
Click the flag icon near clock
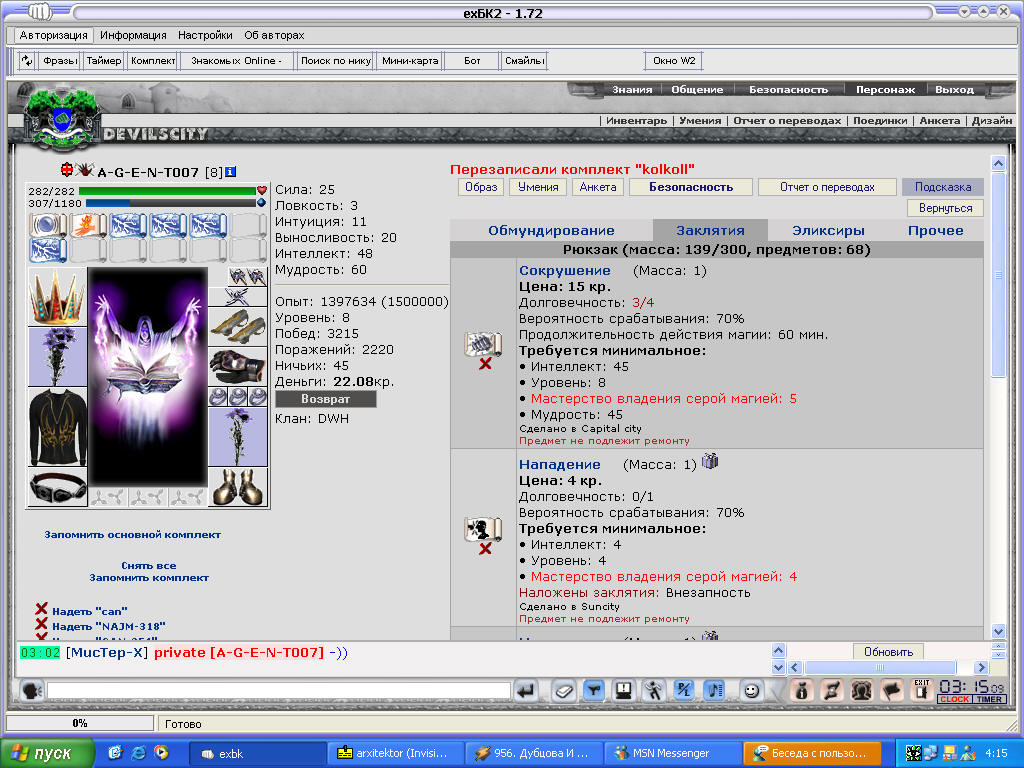coord(892,690)
